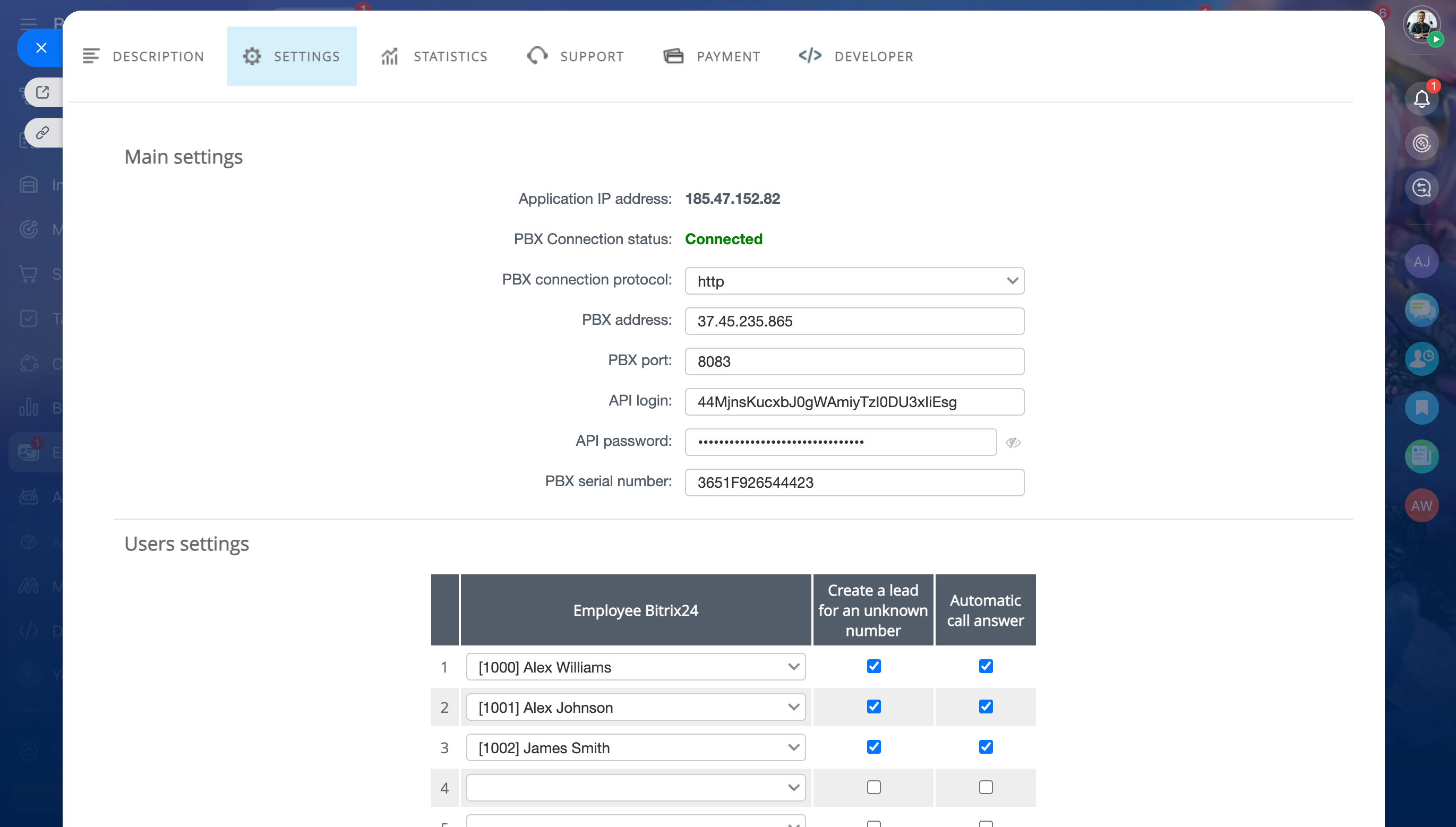Disable Automatic call answer for James Smith
1456x827 pixels.
coord(986,747)
